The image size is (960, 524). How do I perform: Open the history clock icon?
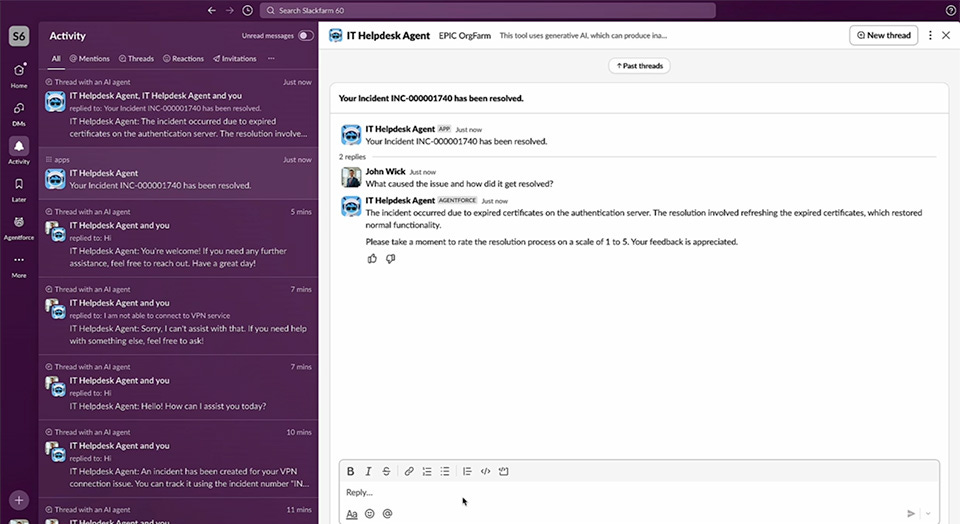tap(247, 10)
